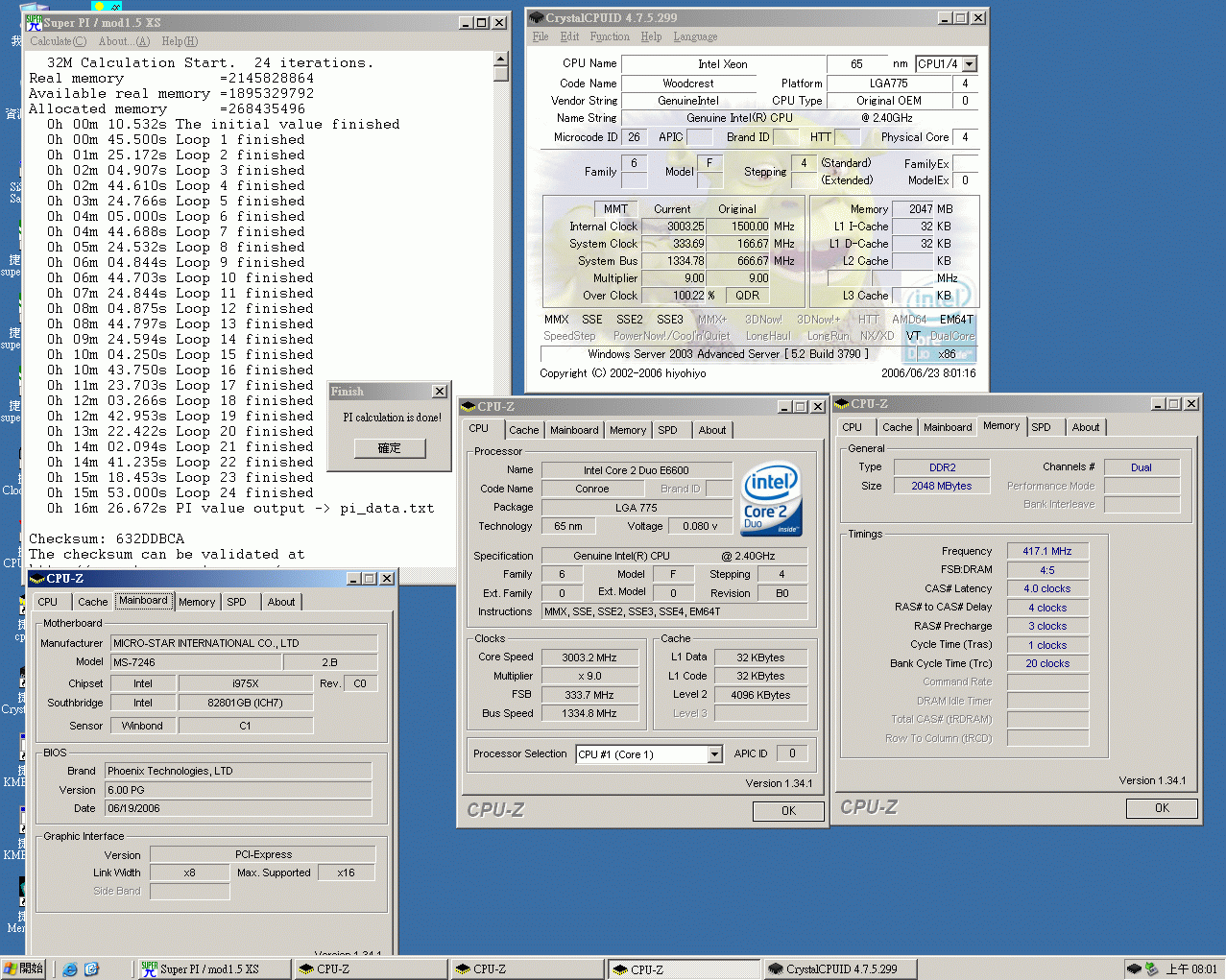Click the Core Speed field 3003.2 MHz
This screenshot has width=1226, height=980.
pyautogui.click(x=589, y=657)
